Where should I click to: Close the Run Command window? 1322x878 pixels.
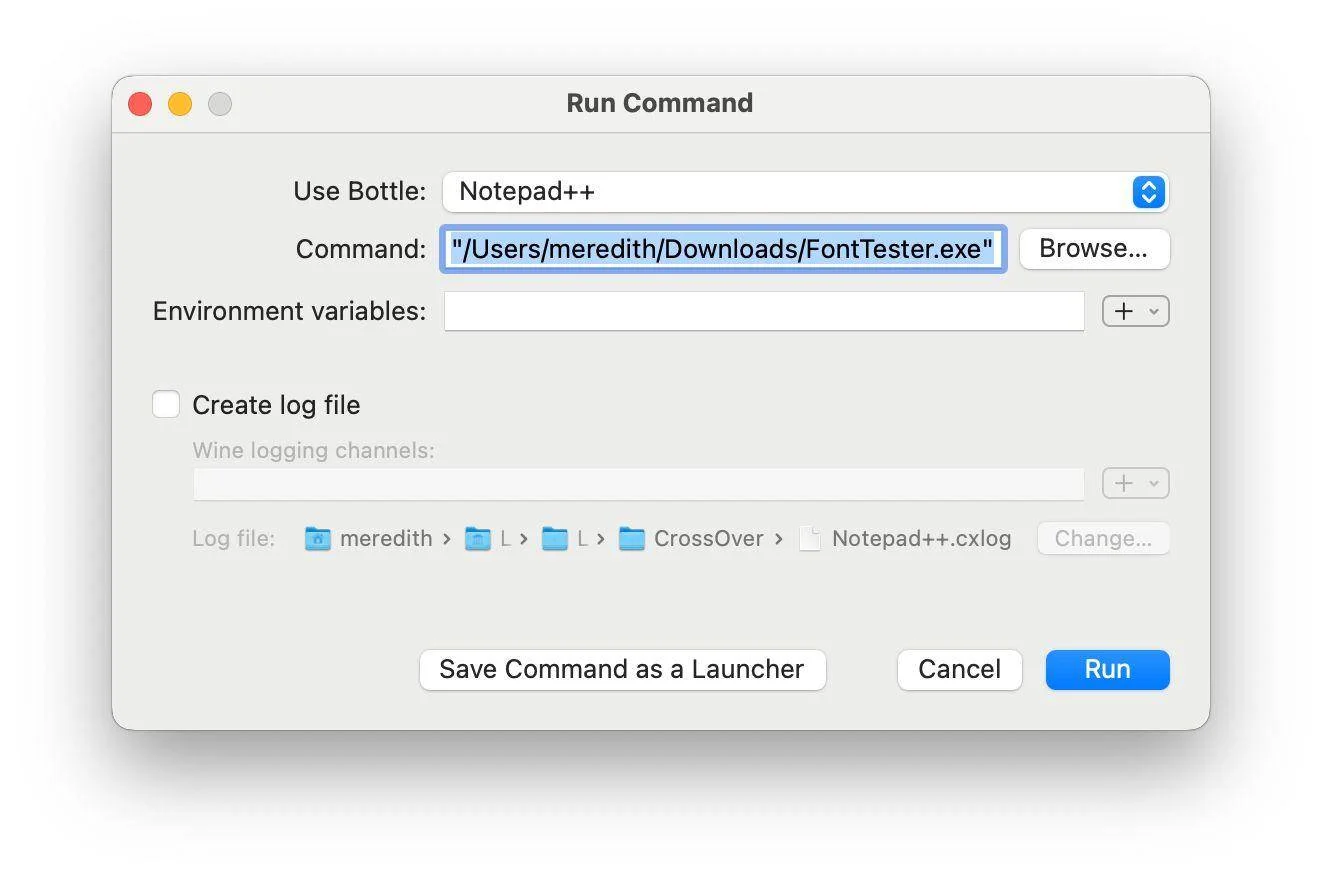[x=140, y=104]
